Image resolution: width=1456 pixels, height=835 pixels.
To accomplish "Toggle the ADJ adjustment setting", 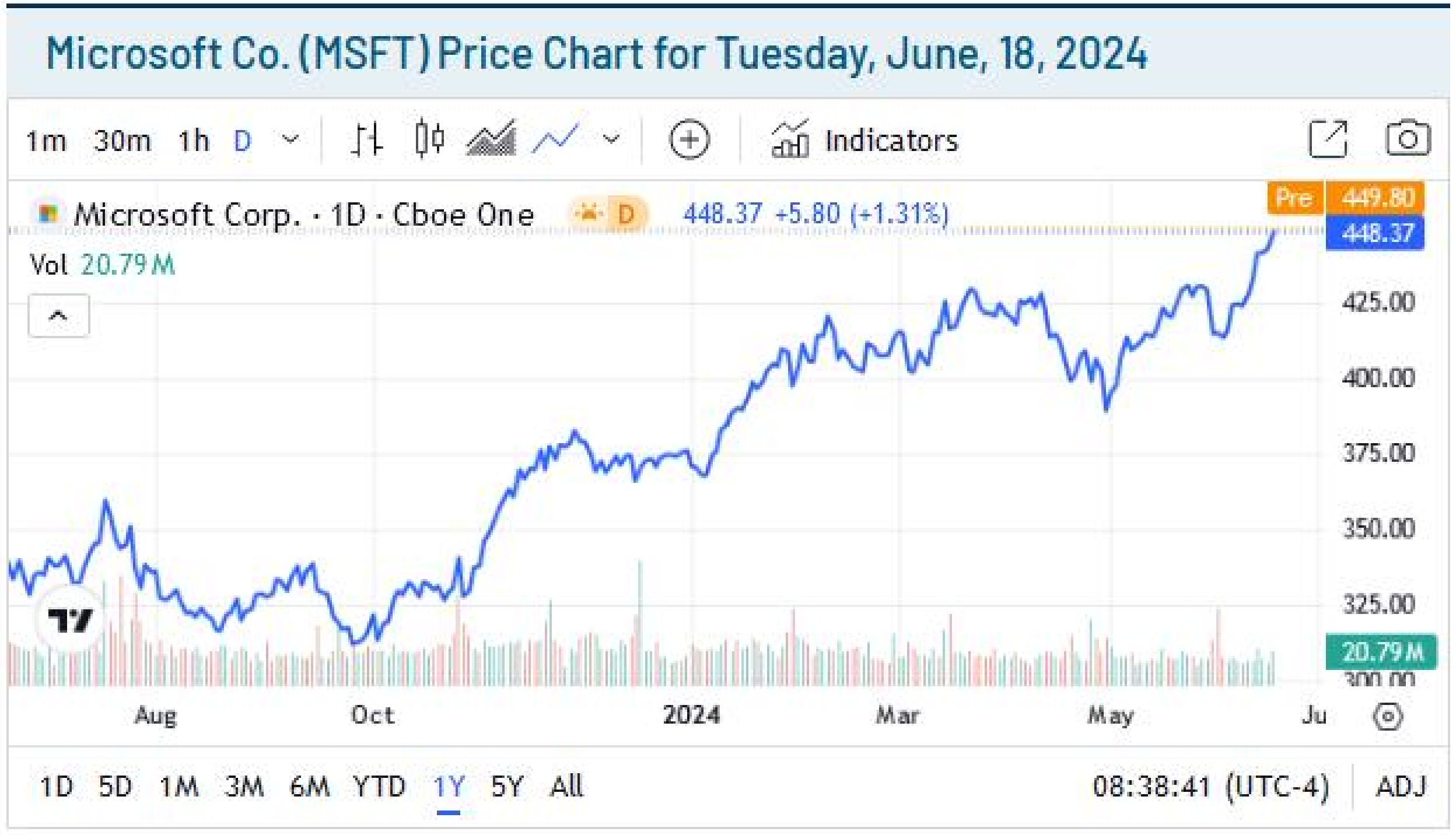I will pyautogui.click(x=1401, y=787).
